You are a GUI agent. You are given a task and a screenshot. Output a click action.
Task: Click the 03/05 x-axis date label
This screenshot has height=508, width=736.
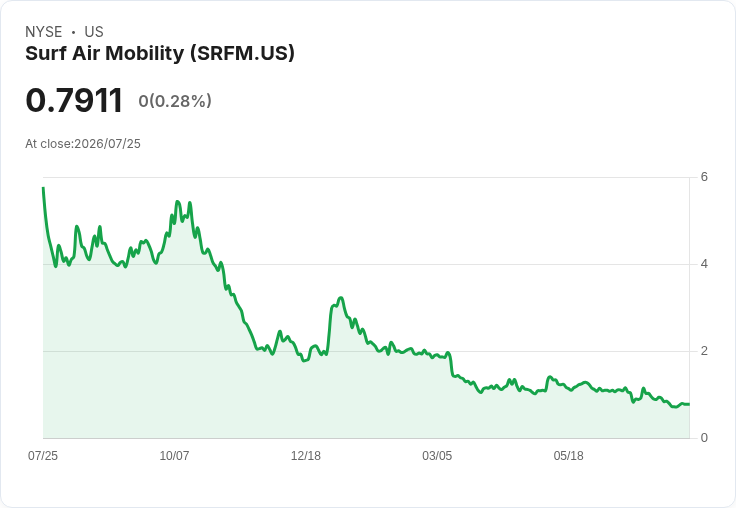point(437,455)
